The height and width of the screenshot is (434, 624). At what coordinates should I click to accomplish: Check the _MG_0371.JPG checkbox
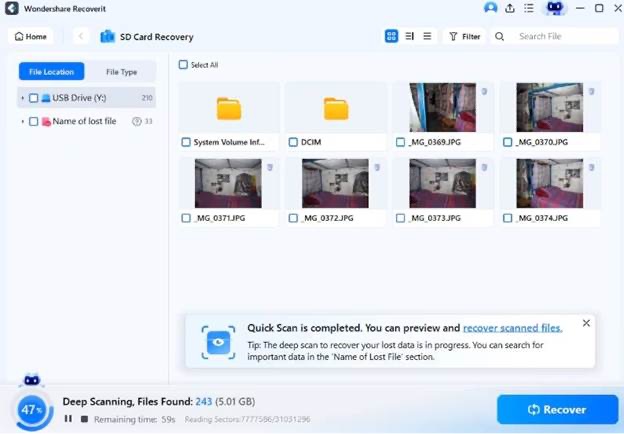(x=186, y=218)
